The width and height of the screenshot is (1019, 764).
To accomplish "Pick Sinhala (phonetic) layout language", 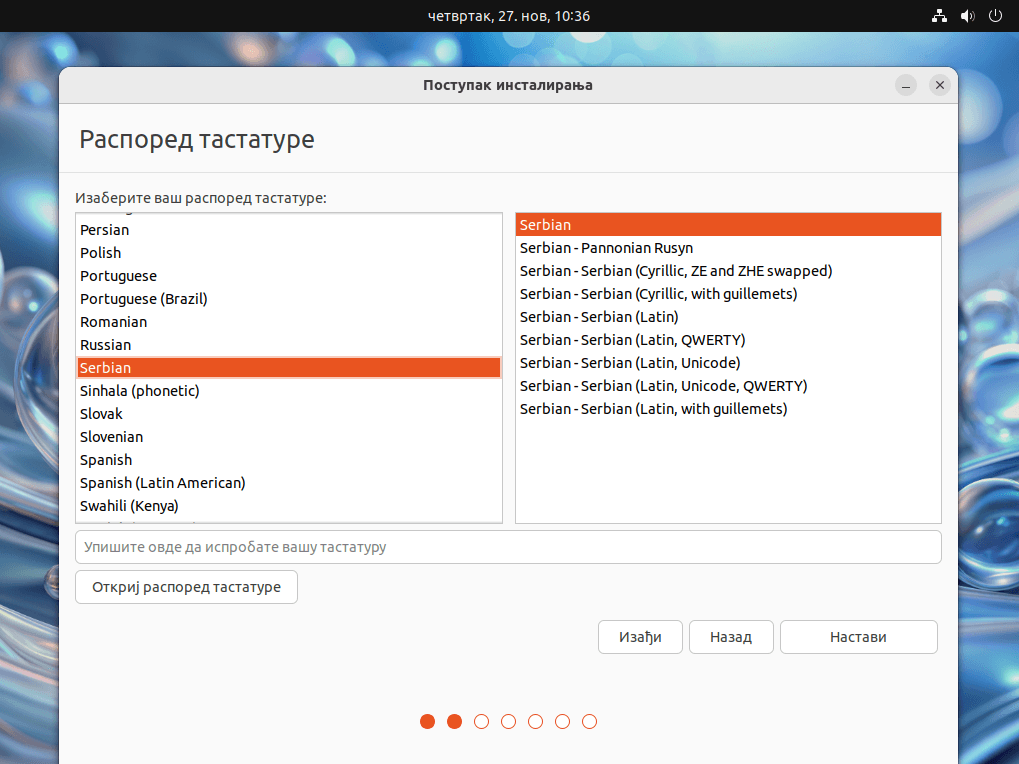I will click(x=289, y=391).
